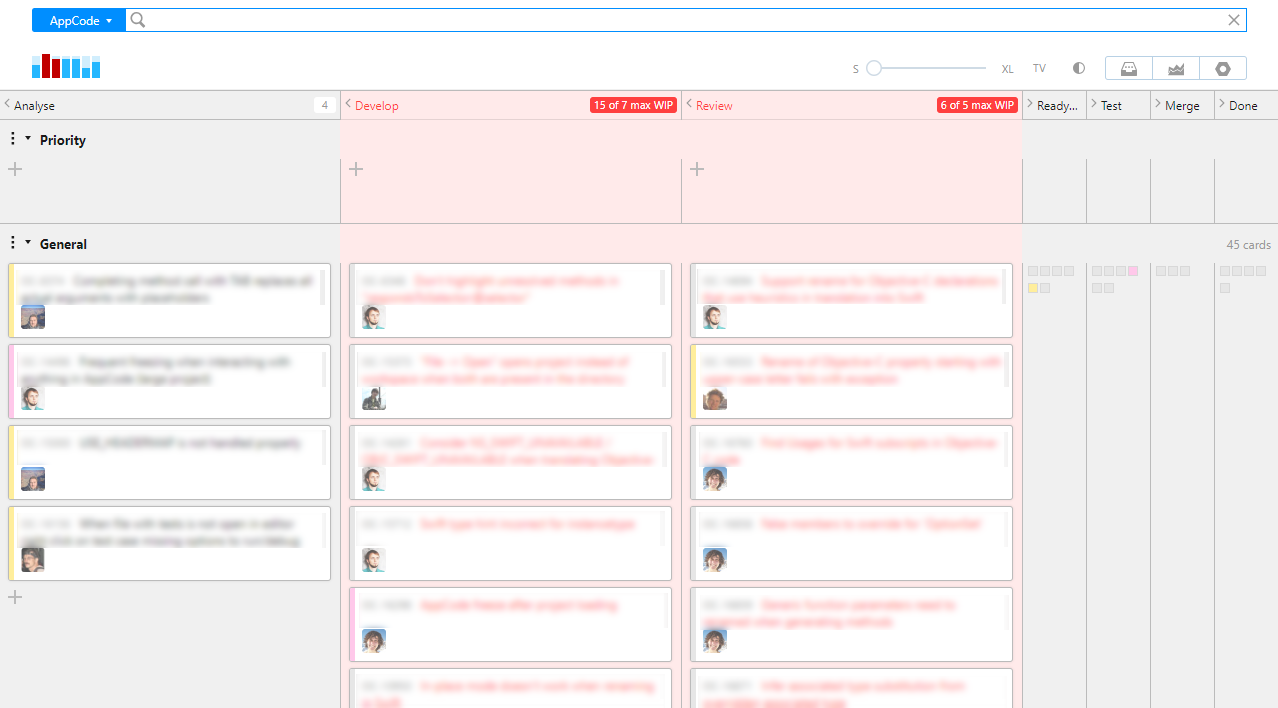Open the burndown chart report icon
Image resolution: width=1278 pixels, height=708 pixels.
tap(1176, 68)
